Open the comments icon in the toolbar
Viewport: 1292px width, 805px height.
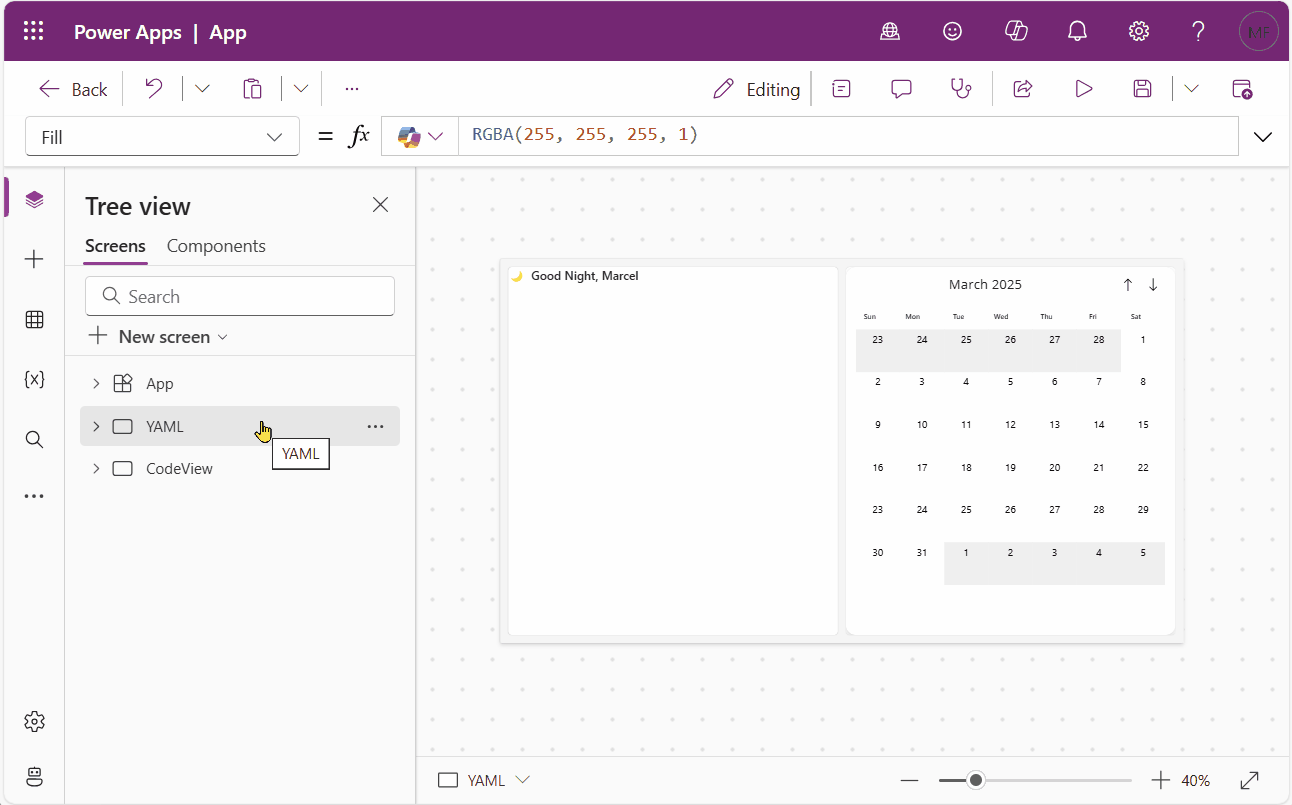[x=901, y=88]
